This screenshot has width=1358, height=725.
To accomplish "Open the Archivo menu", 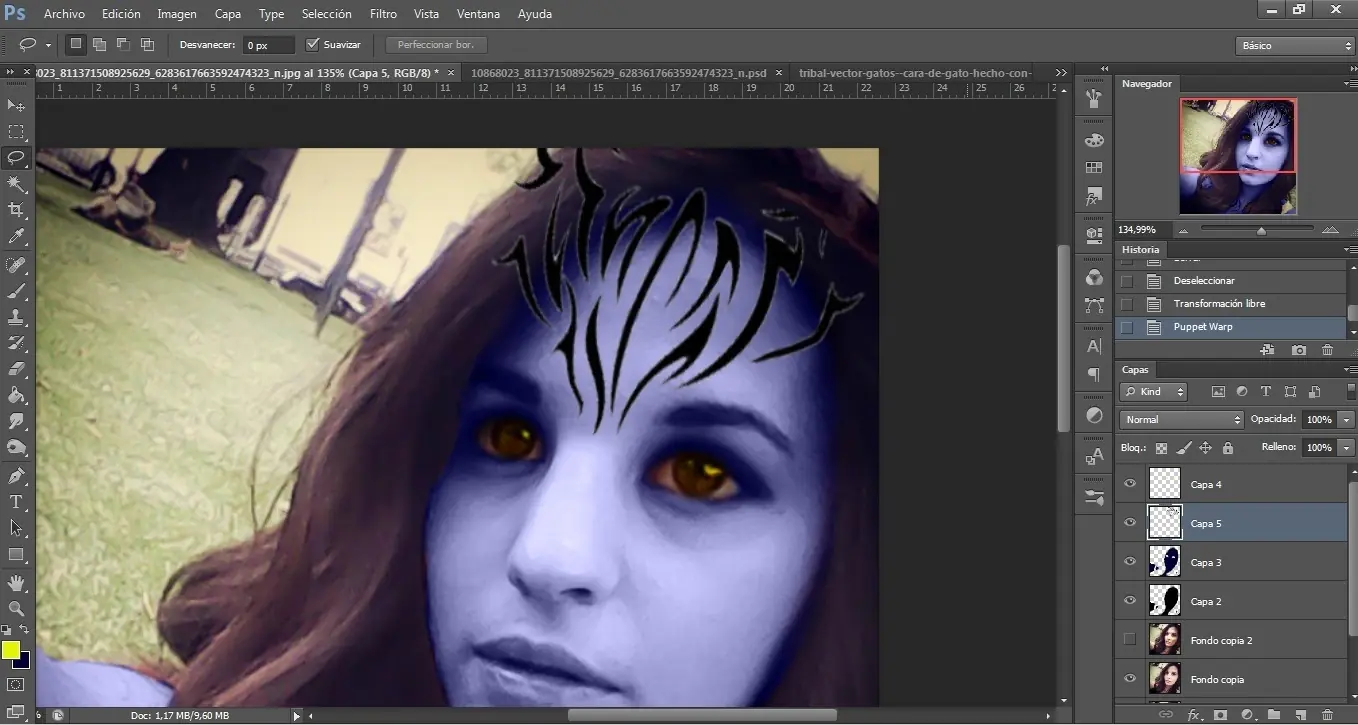I will [x=65, y=14].
